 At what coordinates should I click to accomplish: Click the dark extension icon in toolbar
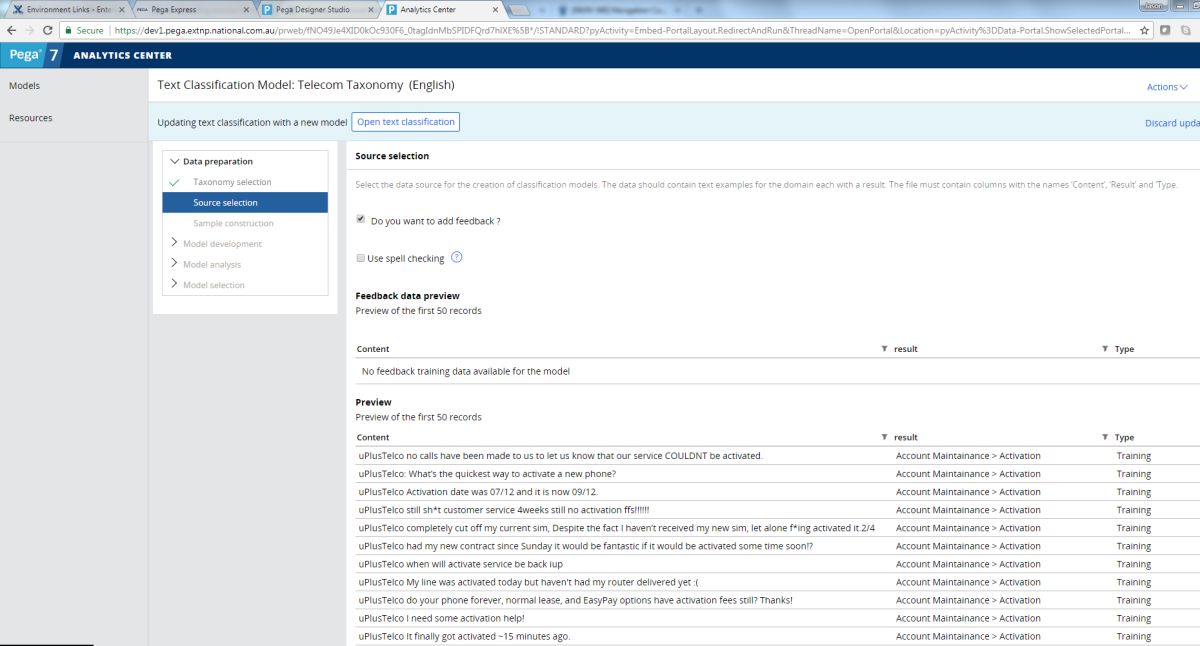tap(1166, 30)
